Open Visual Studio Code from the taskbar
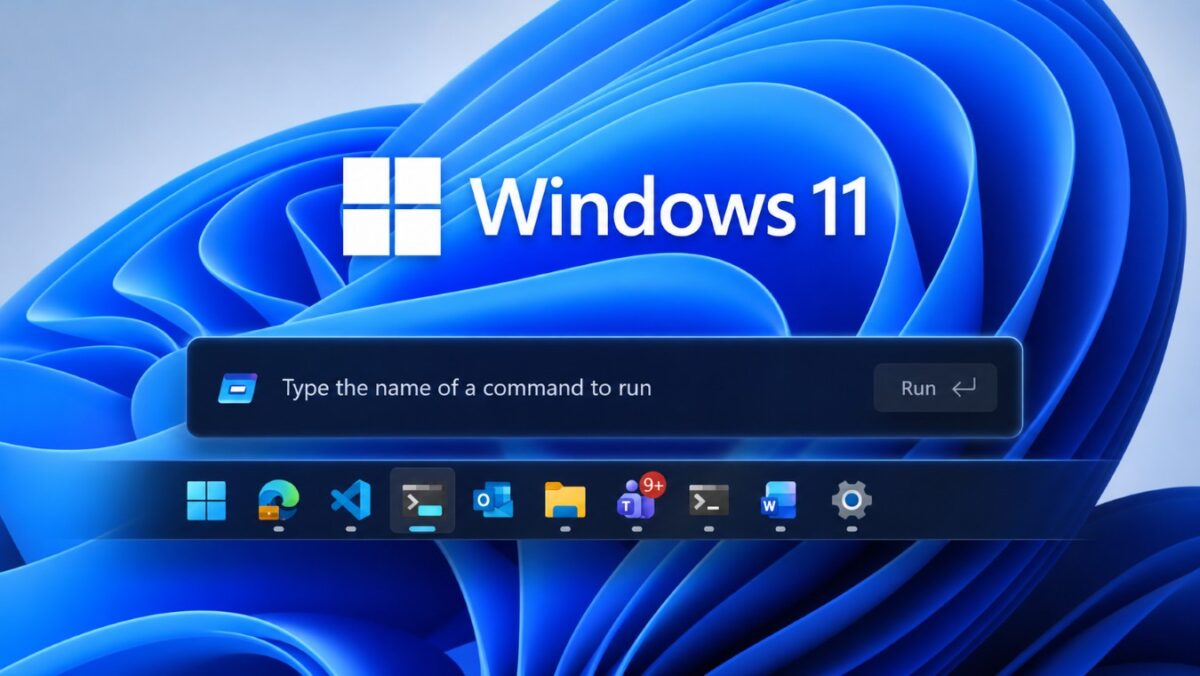This screenshot has height=676, width=1200. click(351, 499)
